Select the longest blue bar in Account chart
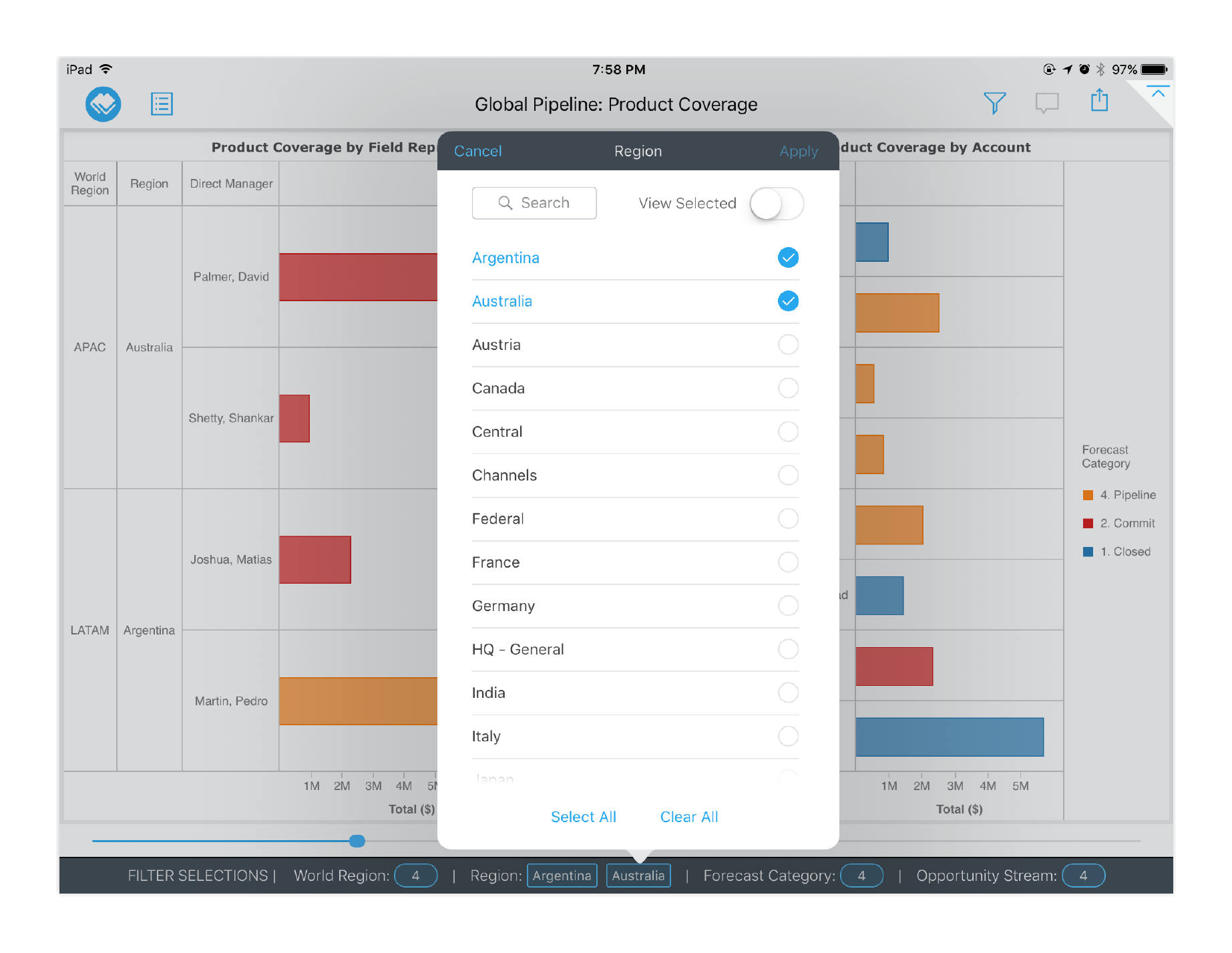The height and width of the screenshot is (953, 1232). coord(950,737)
